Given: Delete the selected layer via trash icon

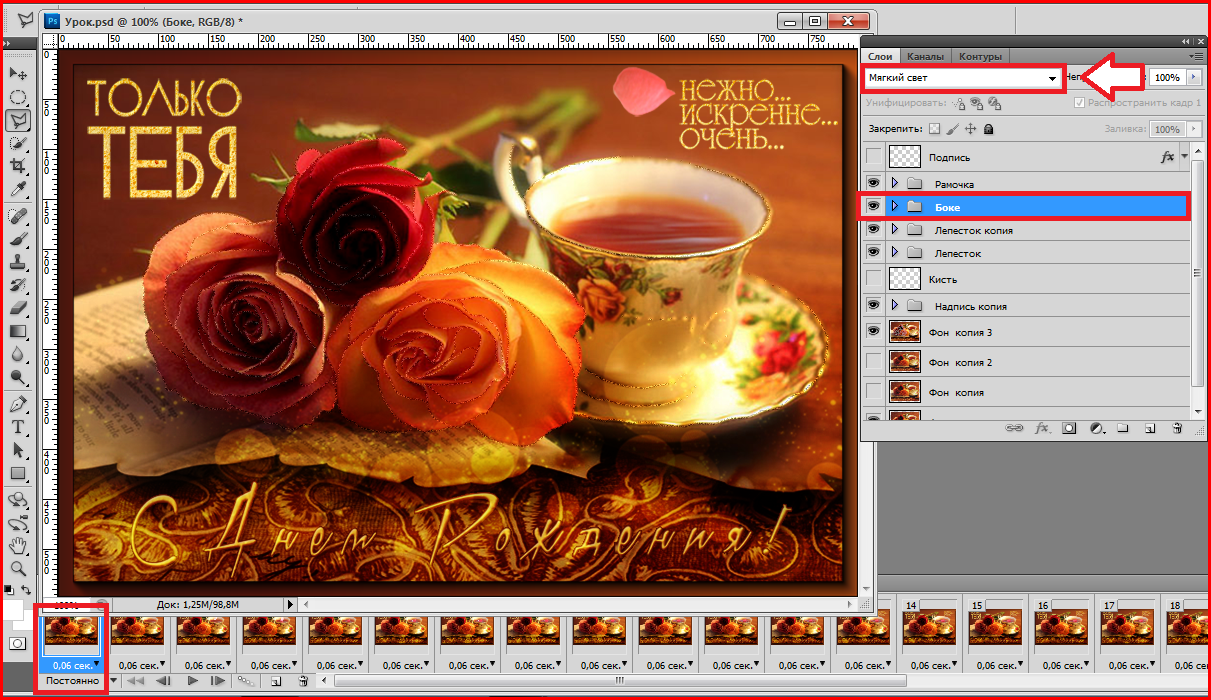Looking at the screenshot, I should [x=1177, y=427].
